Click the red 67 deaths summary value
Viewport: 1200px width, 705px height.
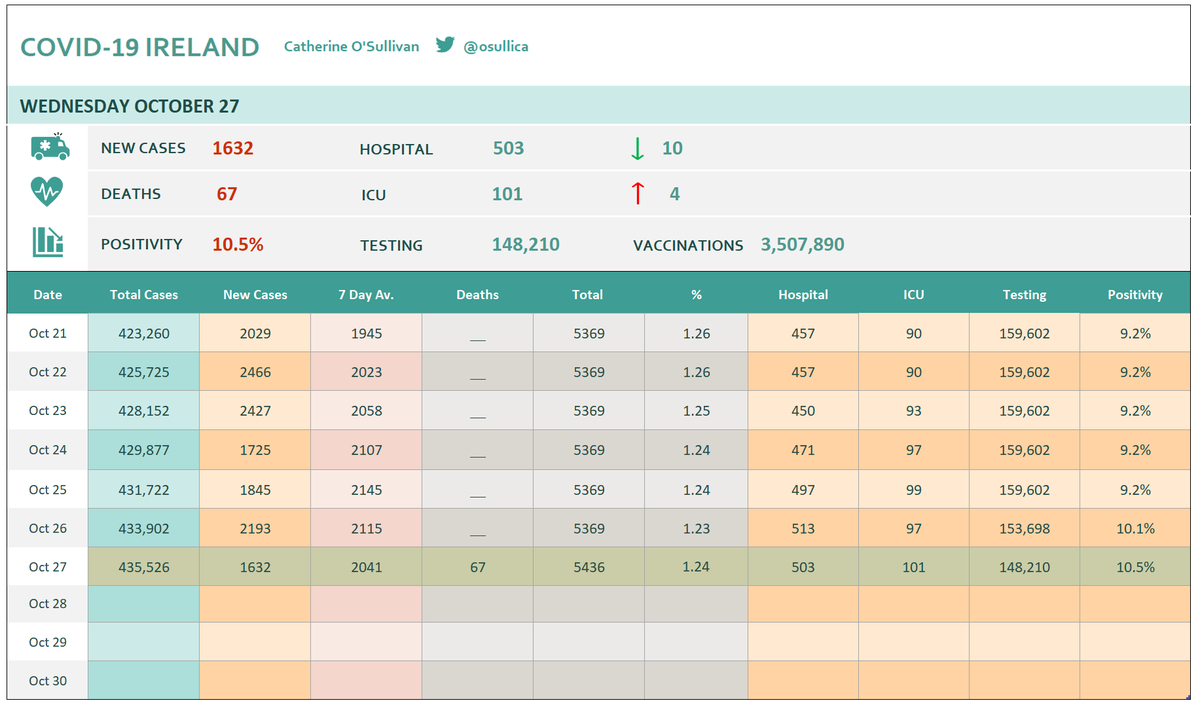coord(227,194)
